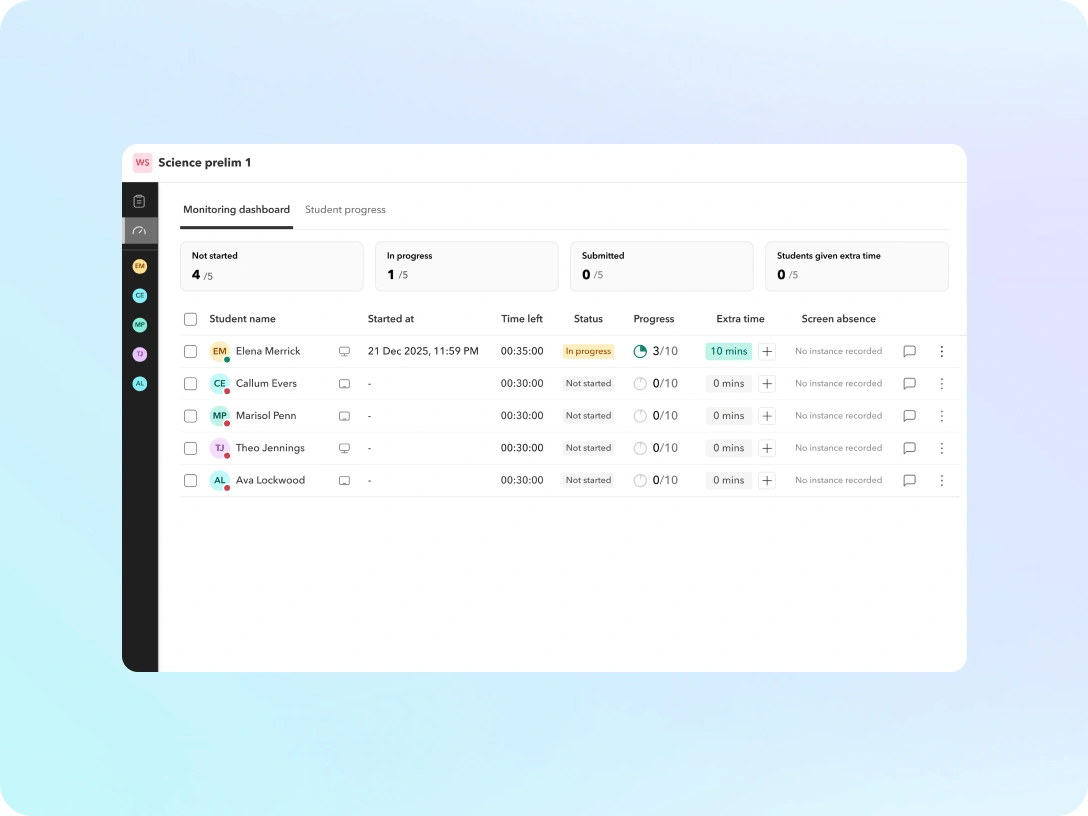Expand the more options menu for Callum Evers
This screenshot has height=816, width=1088.
point(941,384)
